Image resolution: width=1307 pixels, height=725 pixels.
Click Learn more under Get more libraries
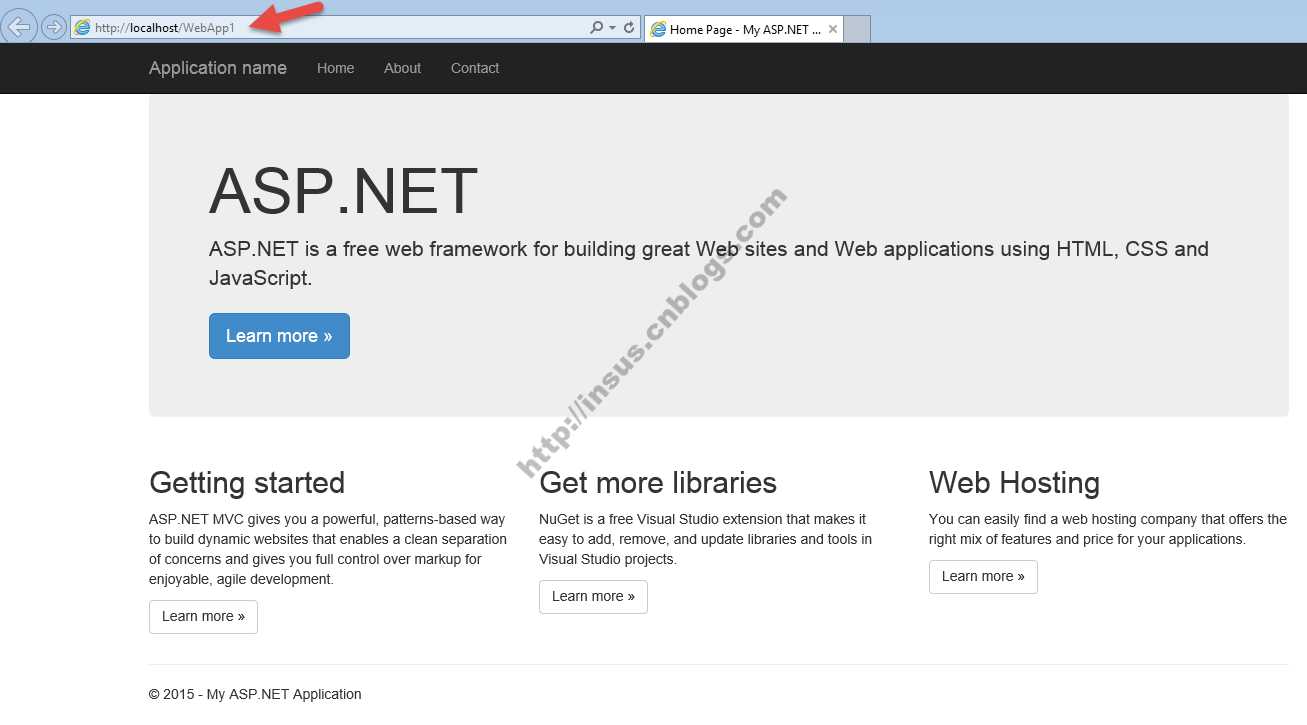coord(593,596)
